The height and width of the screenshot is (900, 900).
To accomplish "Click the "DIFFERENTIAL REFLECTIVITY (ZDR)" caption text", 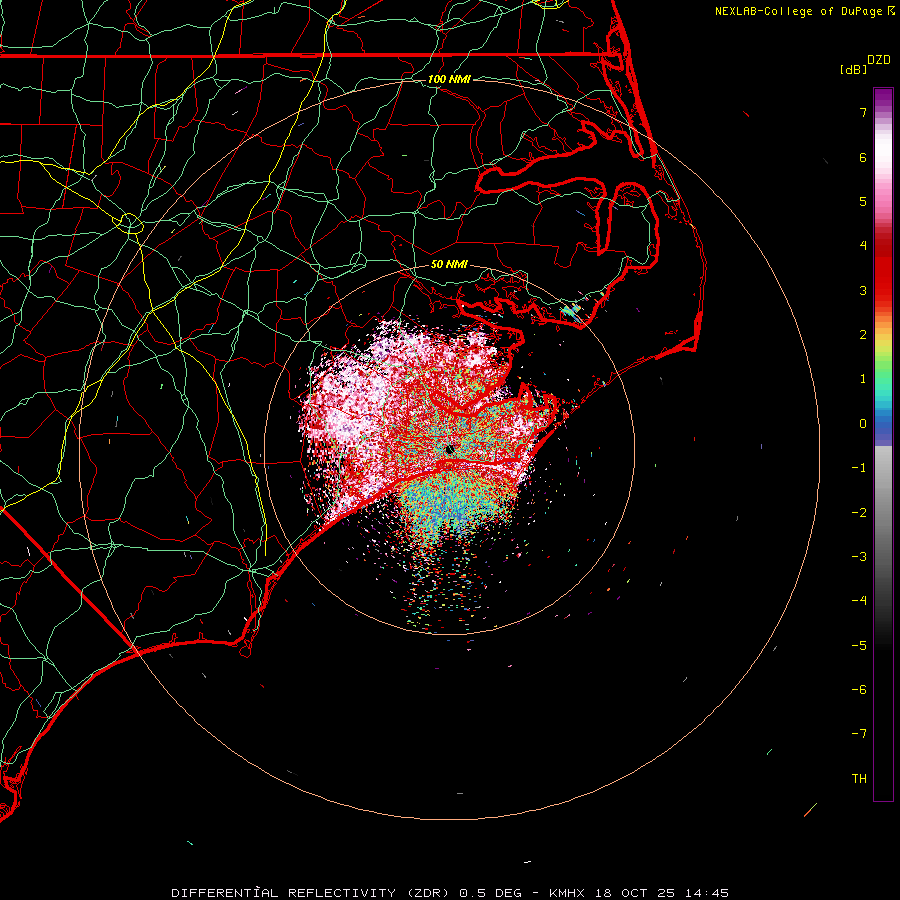I will tap(312, 893).
